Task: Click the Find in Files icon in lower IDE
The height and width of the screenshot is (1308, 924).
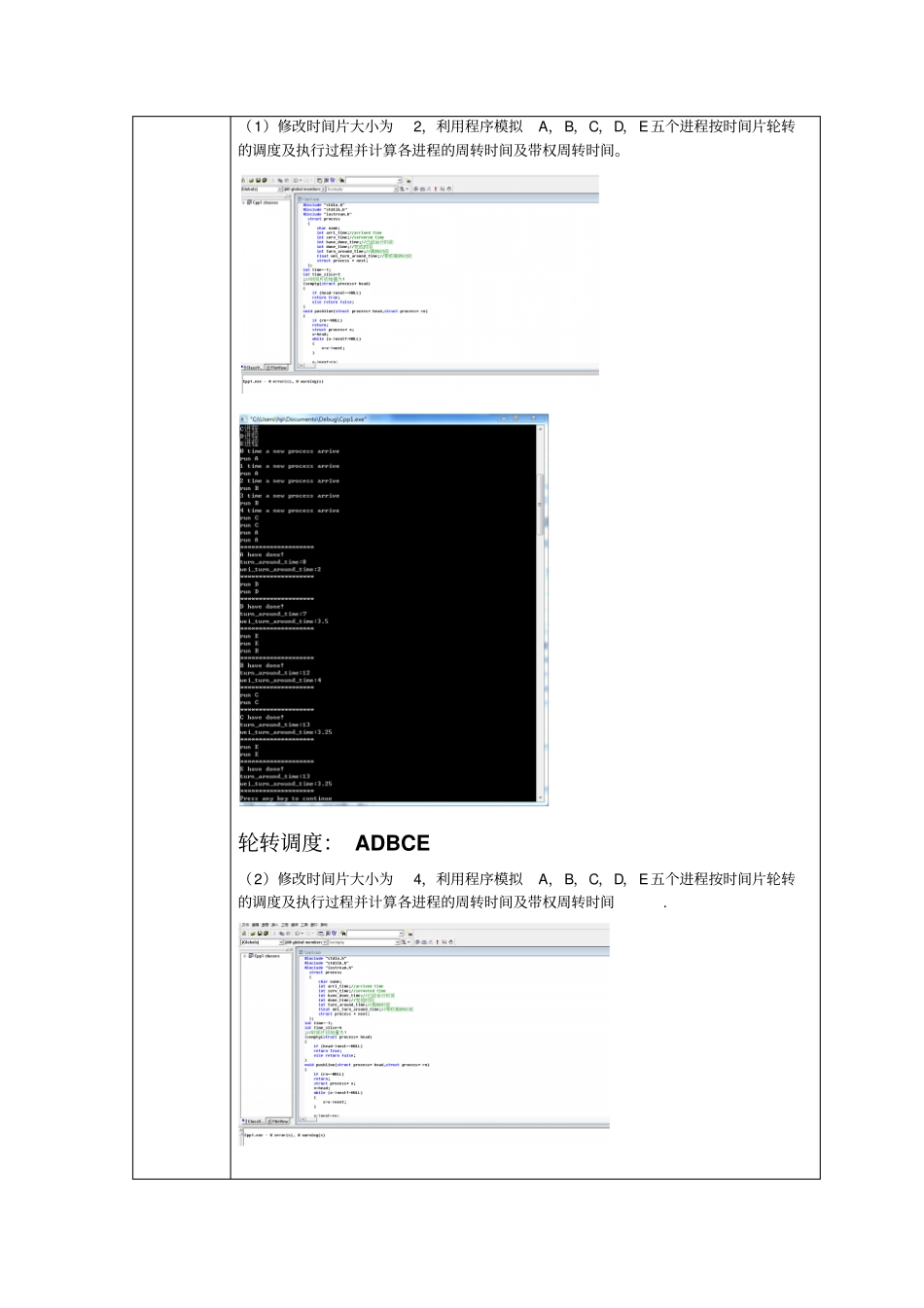Action: (x=343, y=934)
